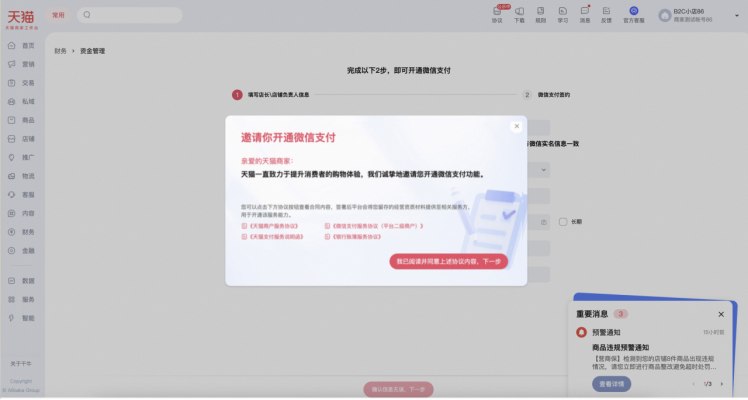Click 确认信息无误，下一步 at page bottom
This screenshot has width=748, height=400.
click(x=398, y=390)
